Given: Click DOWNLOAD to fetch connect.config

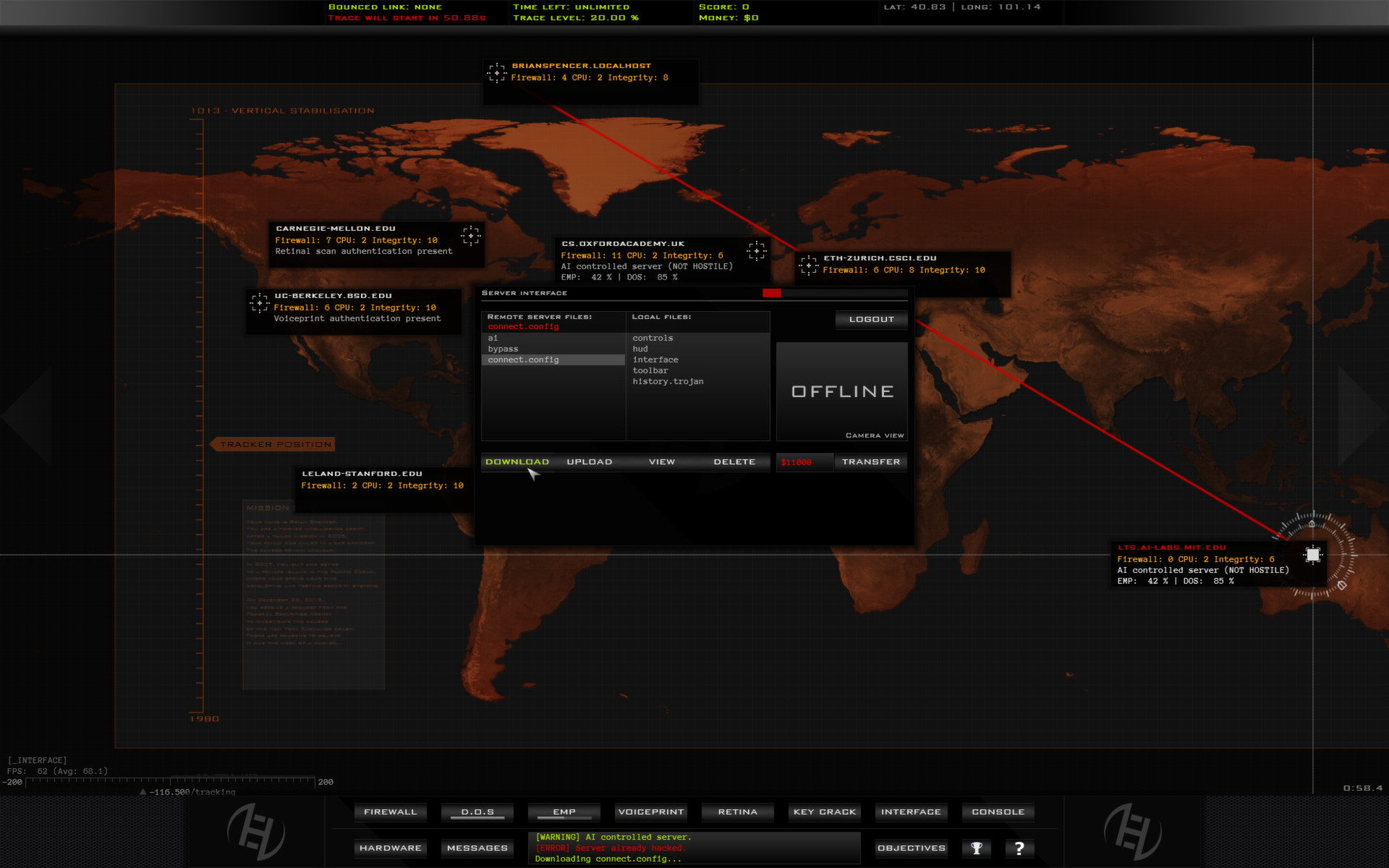Looking at the screenshot, I should pyautogui.click(x=517, y=461).
